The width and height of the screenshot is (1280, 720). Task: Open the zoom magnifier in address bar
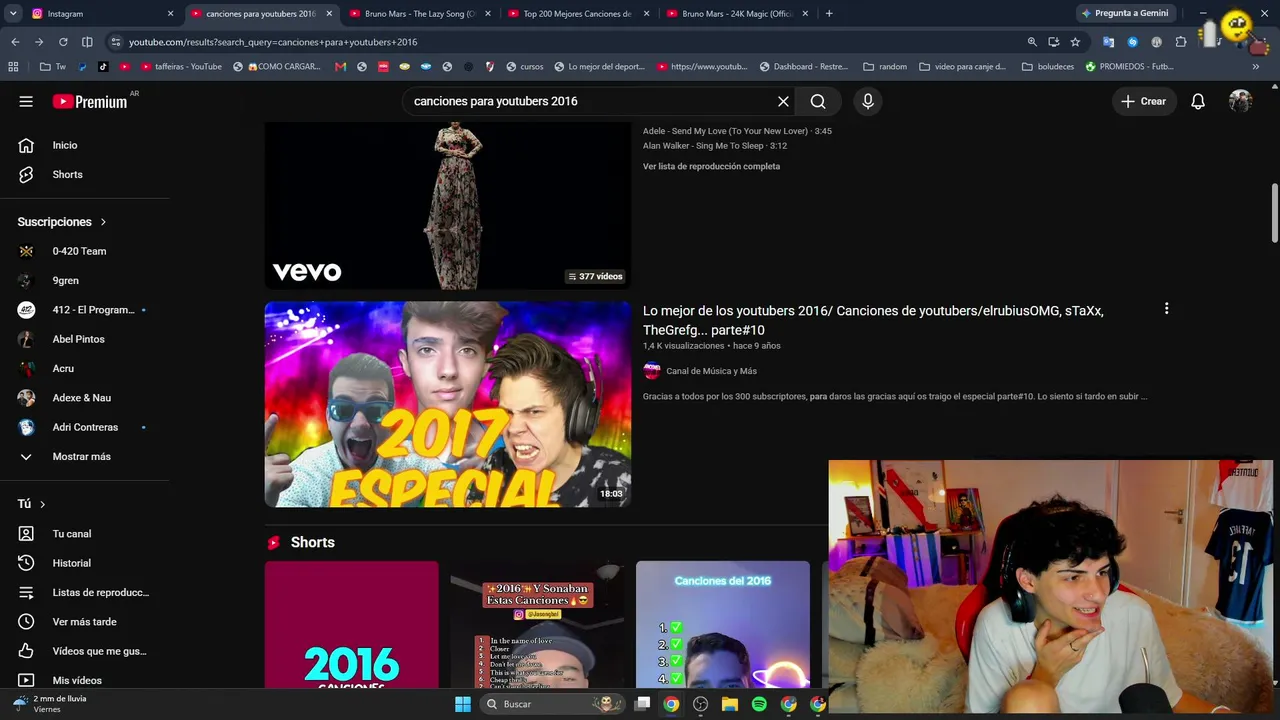pyautogui.click(x=1032, y=42)
